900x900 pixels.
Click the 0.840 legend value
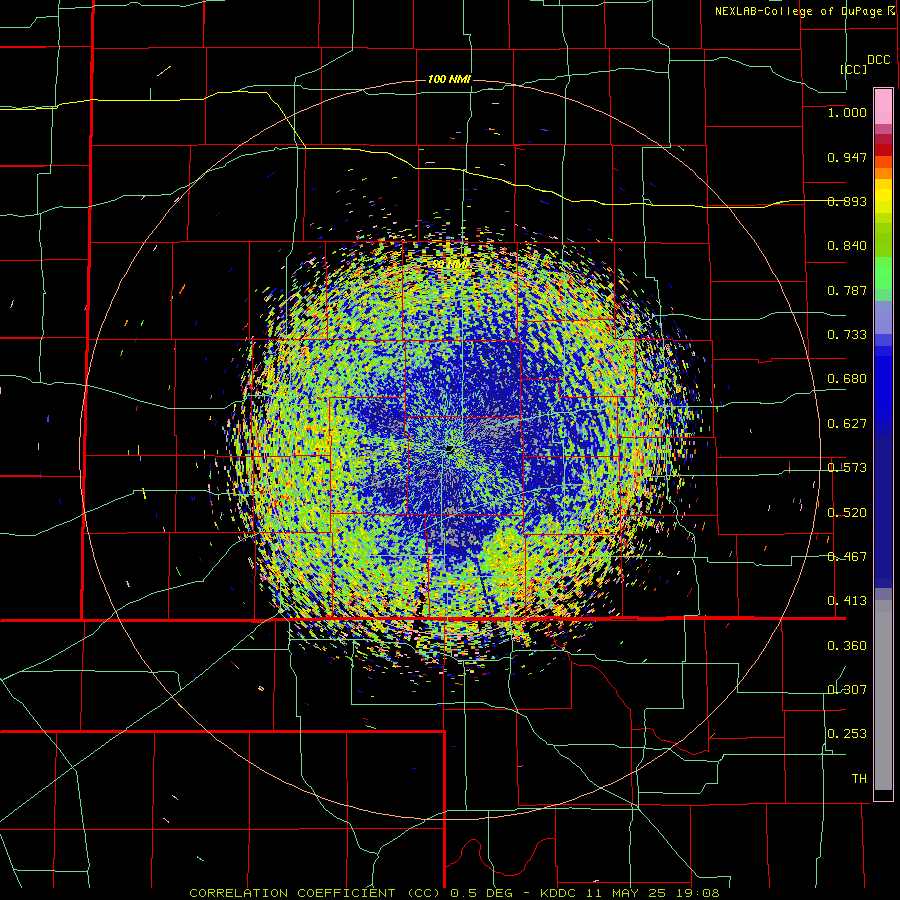click(847, 246)
